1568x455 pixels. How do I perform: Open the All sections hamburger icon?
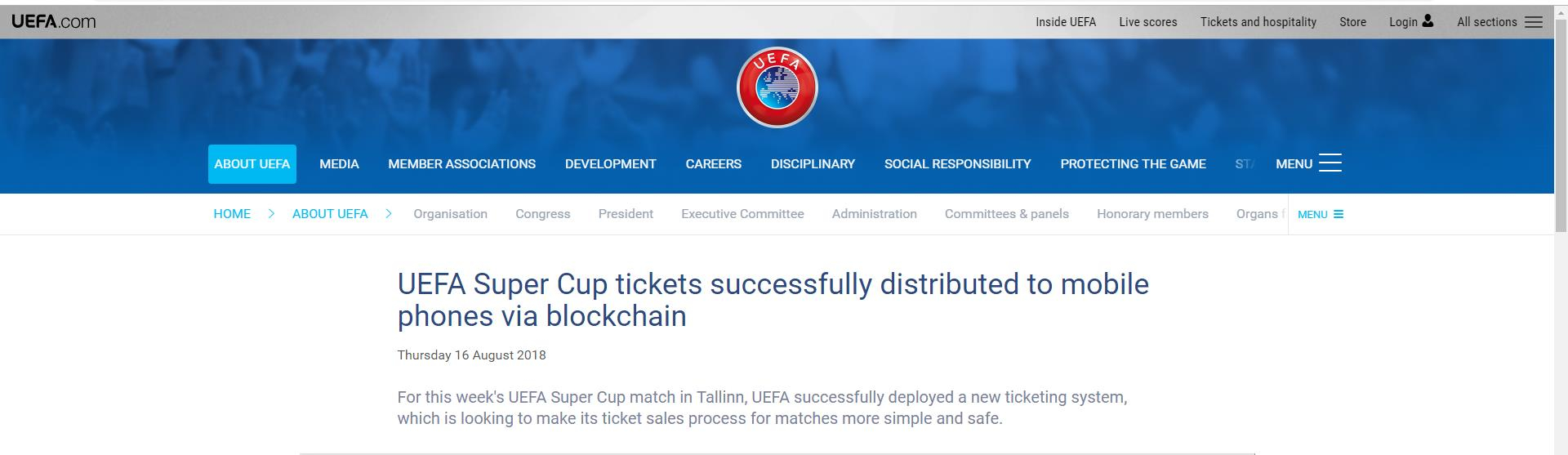[x=1534, y=22]
